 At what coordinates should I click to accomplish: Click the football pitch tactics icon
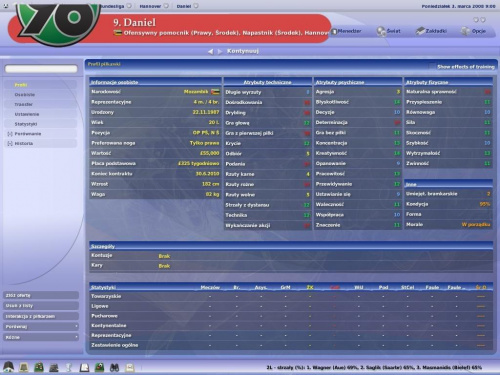click(x=39, y=367)
